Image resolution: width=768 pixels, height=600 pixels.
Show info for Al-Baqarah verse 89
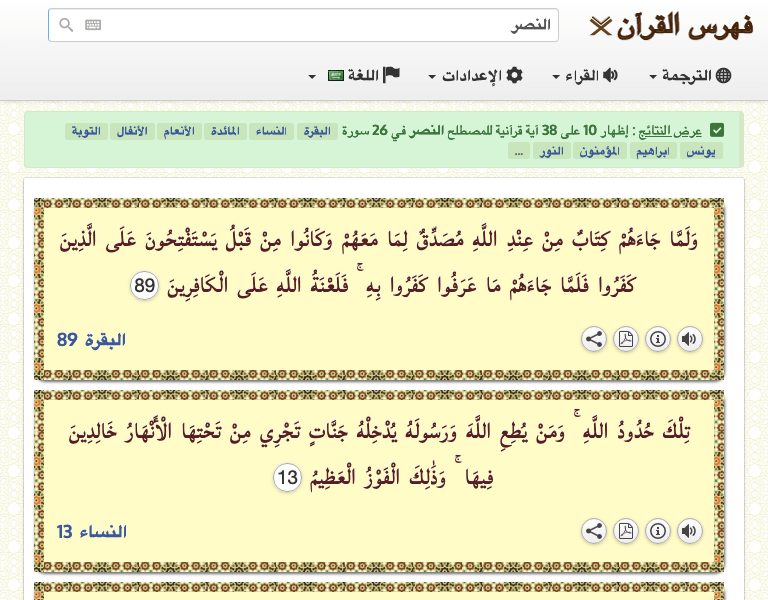click(x=657, y=339)
